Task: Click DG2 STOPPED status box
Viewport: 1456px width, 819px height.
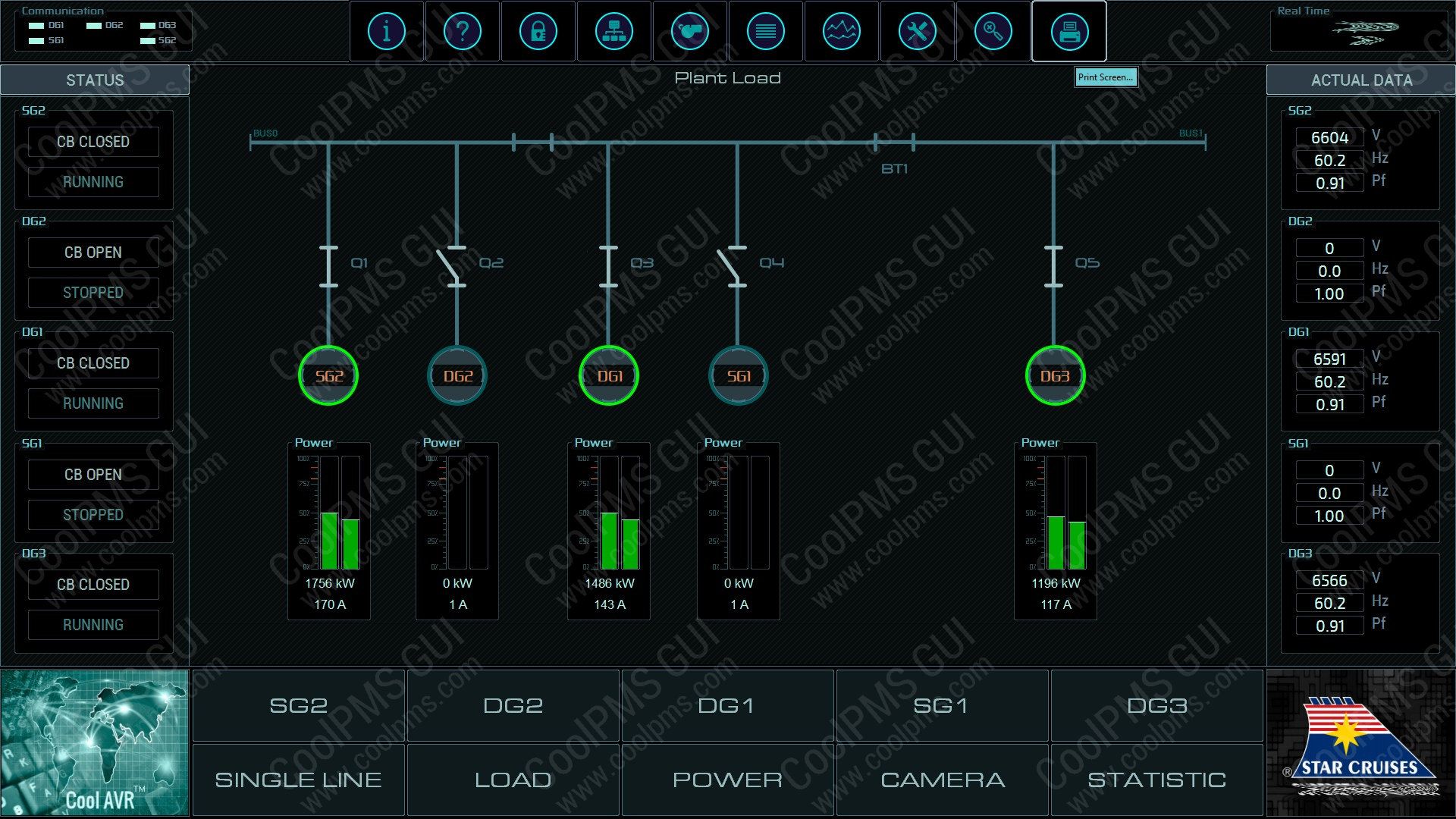Action: click(x=93, y=293)
